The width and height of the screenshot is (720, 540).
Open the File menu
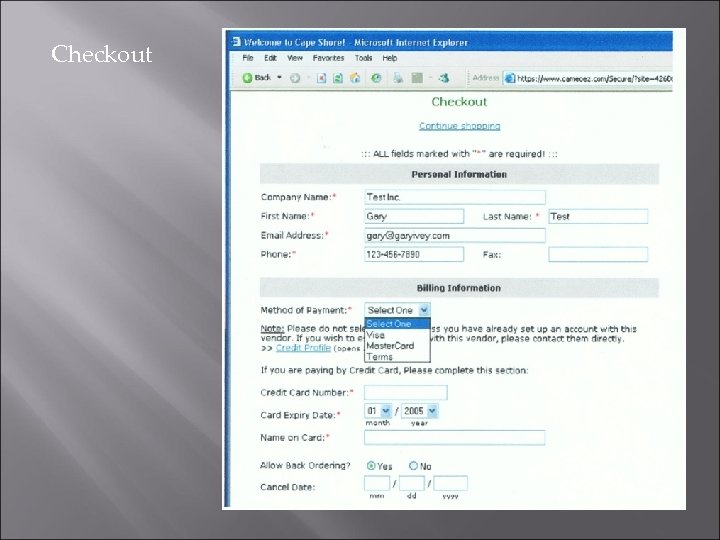click(248, 58)
